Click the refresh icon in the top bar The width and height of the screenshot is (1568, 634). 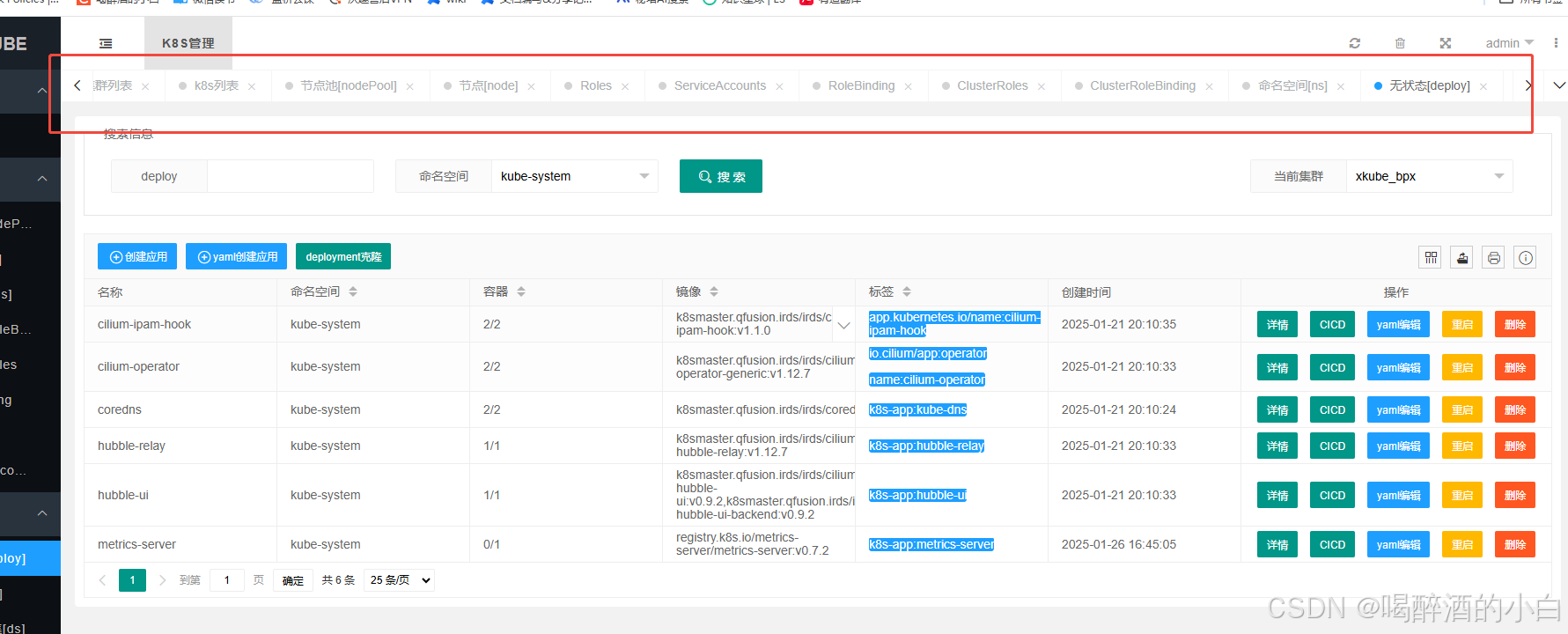point(1355,43)
